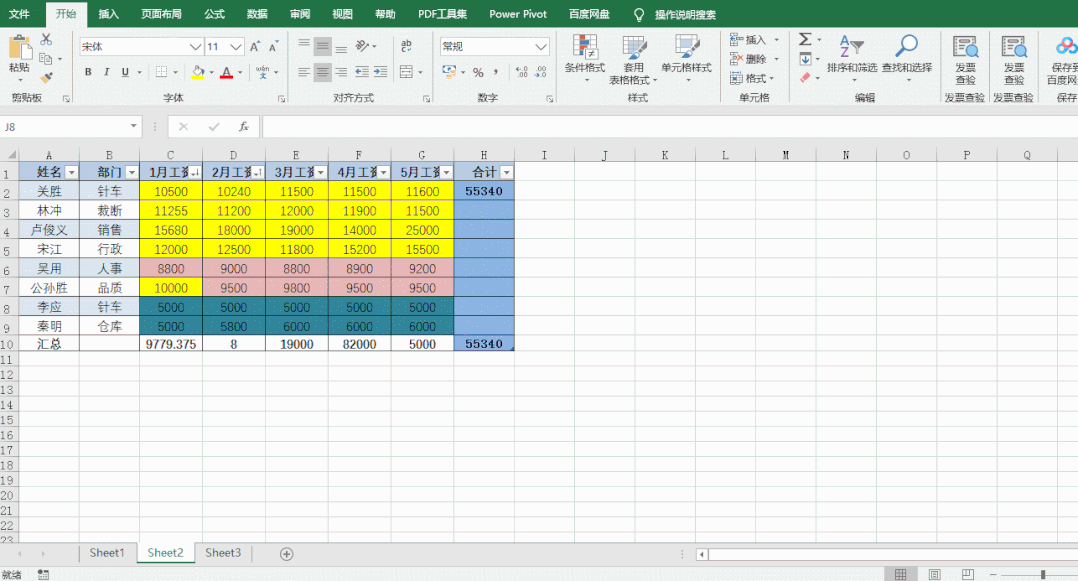
Task: Decrease font size with smaller A
Action: click(274, 47)
